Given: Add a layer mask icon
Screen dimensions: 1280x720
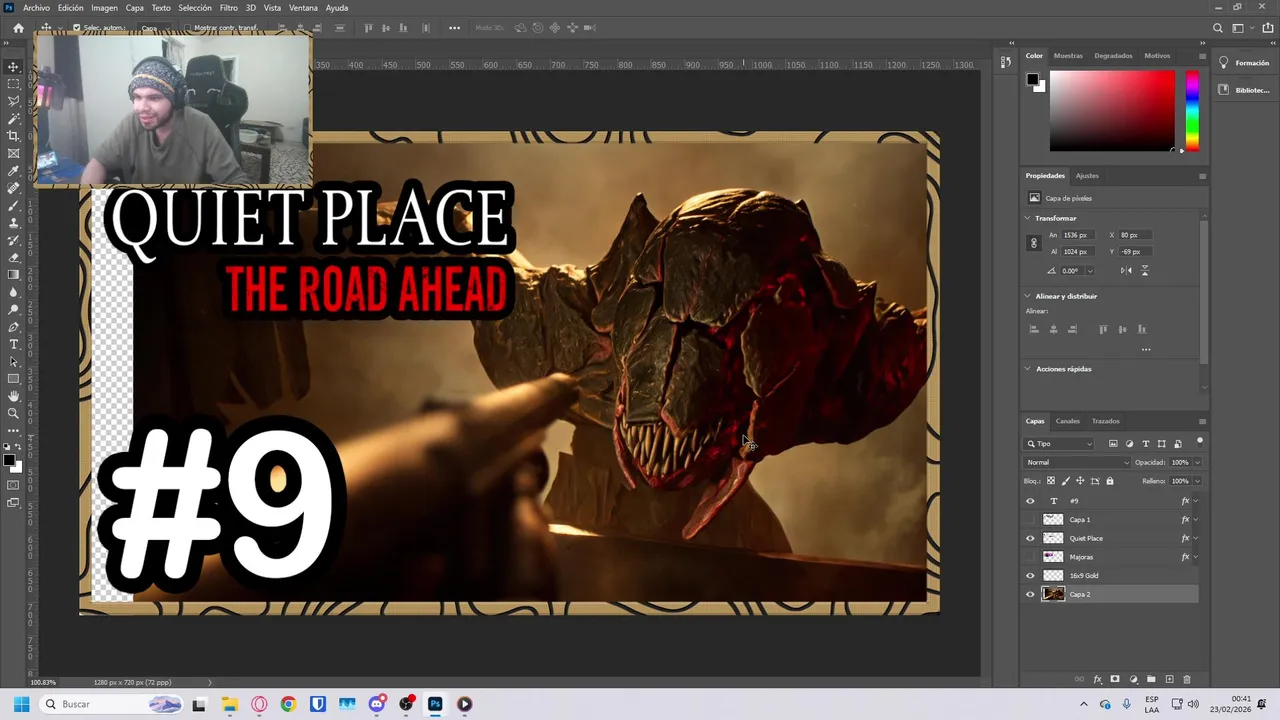Looking at the screenshot, I should pos(1115,680).
